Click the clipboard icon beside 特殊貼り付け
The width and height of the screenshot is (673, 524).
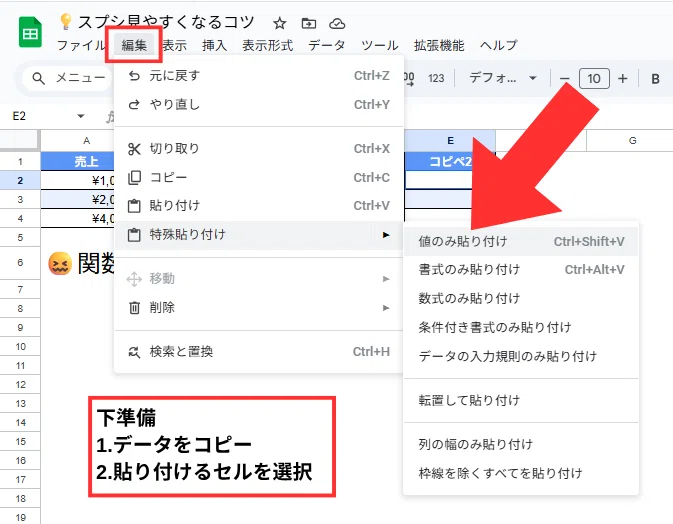[x=134, y=235]
